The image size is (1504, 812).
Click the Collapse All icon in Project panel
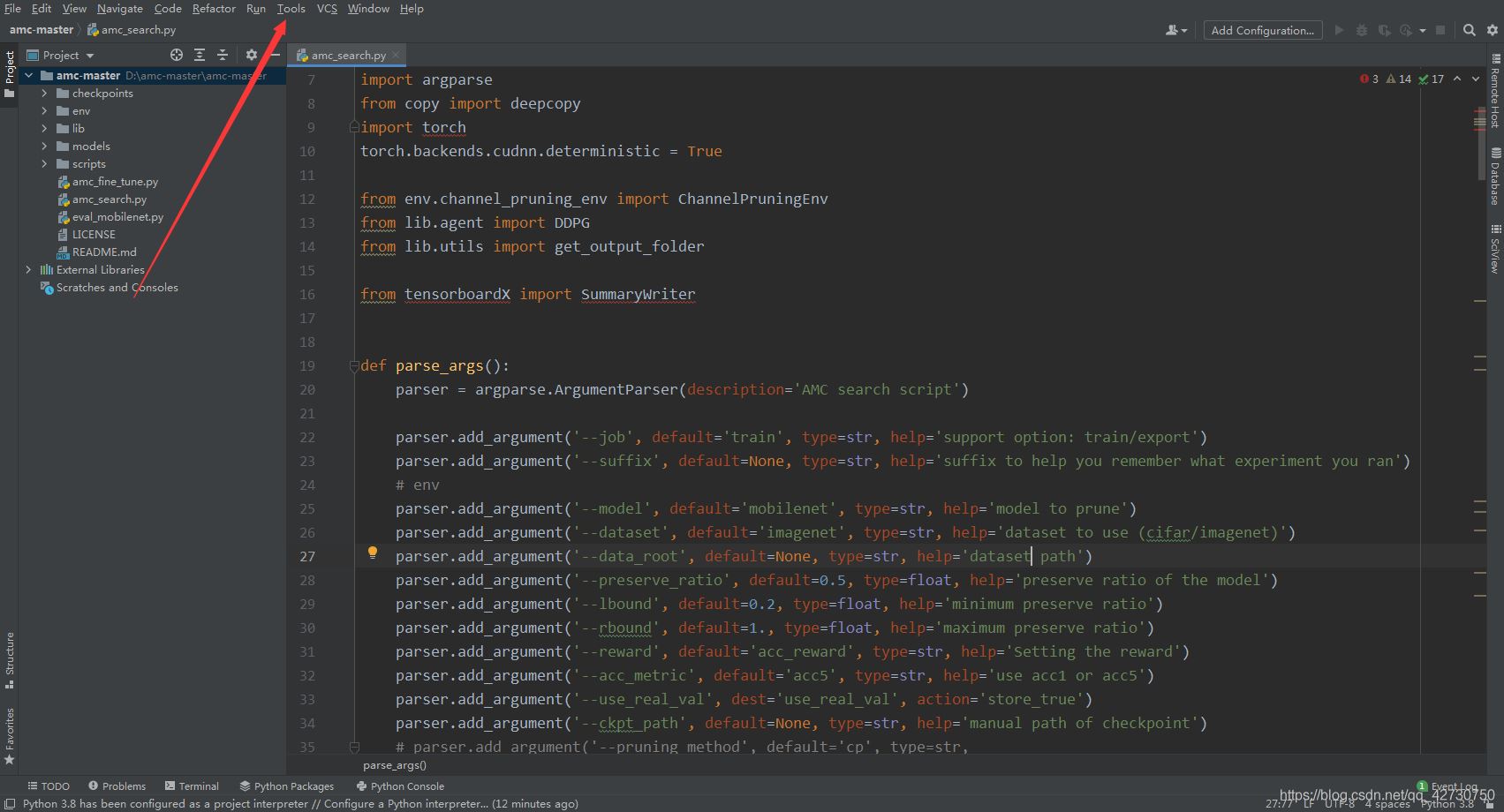point(223,55)
